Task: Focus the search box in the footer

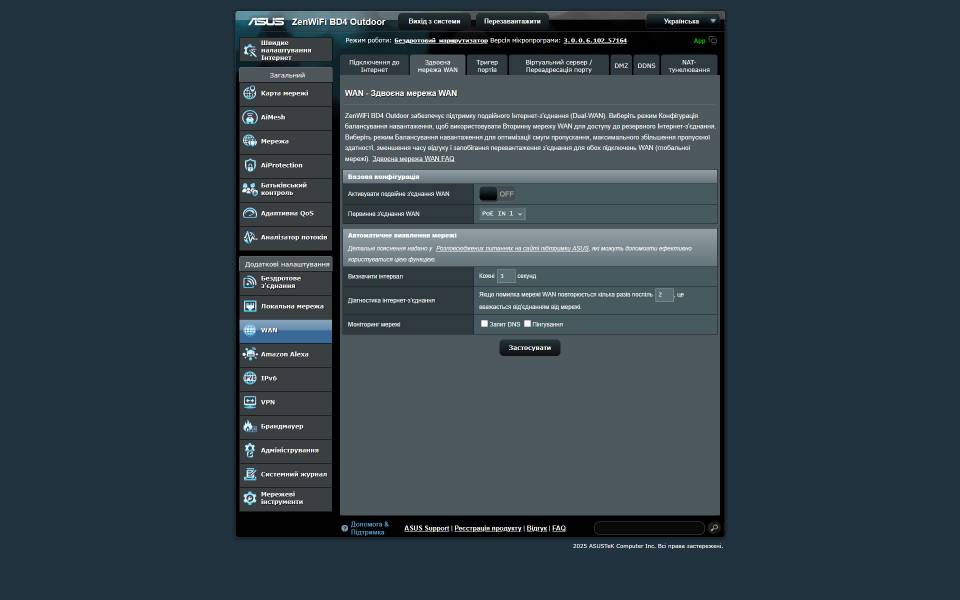Action: (x=649, y=528)
